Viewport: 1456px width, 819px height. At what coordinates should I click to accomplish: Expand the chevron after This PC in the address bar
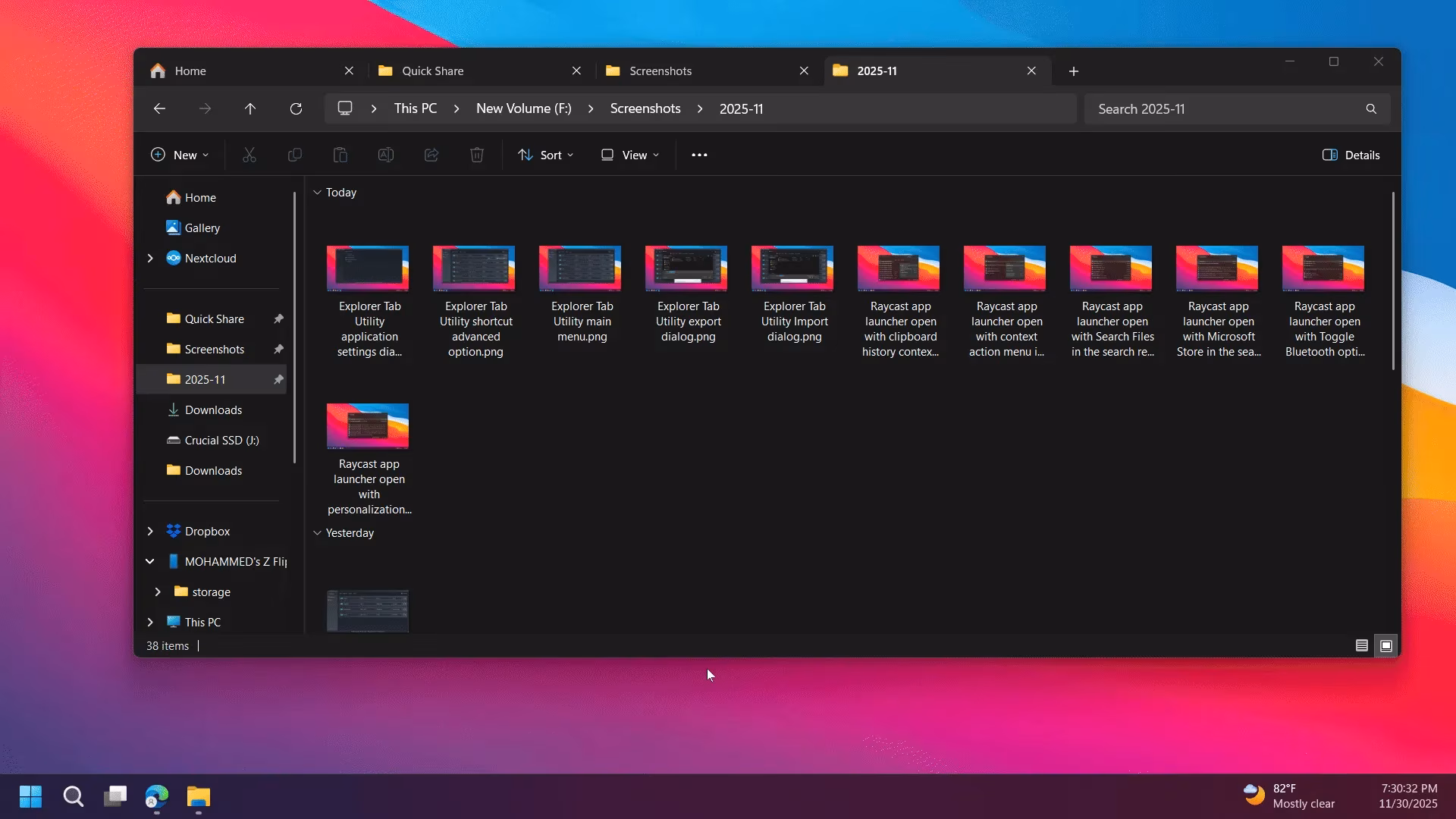click(x=457, y=108)
